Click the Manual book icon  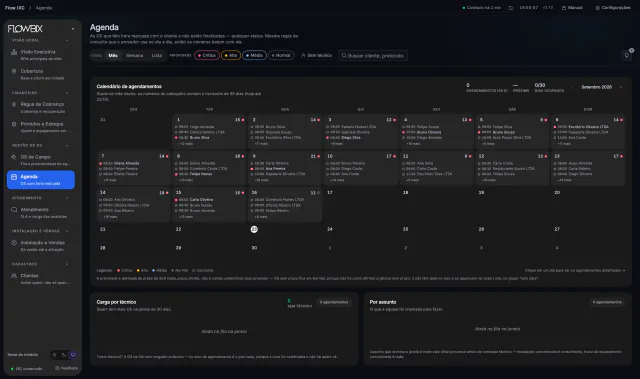pos(564,8)
